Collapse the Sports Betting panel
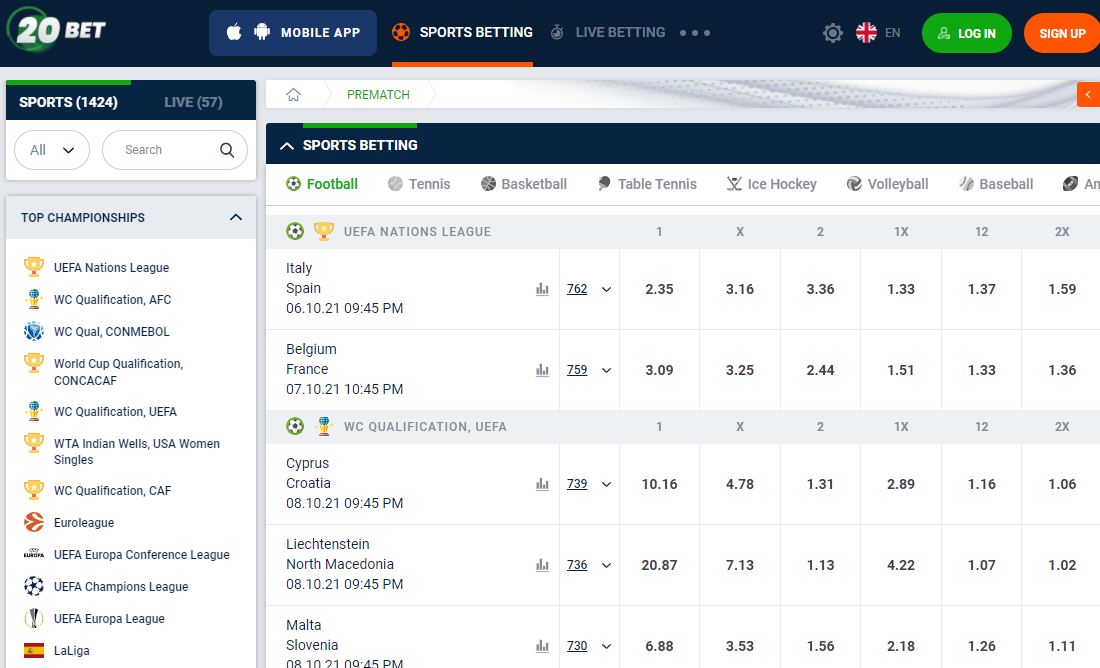The height and width of the screenshot is (668, 1100). [x=286, y=145]
